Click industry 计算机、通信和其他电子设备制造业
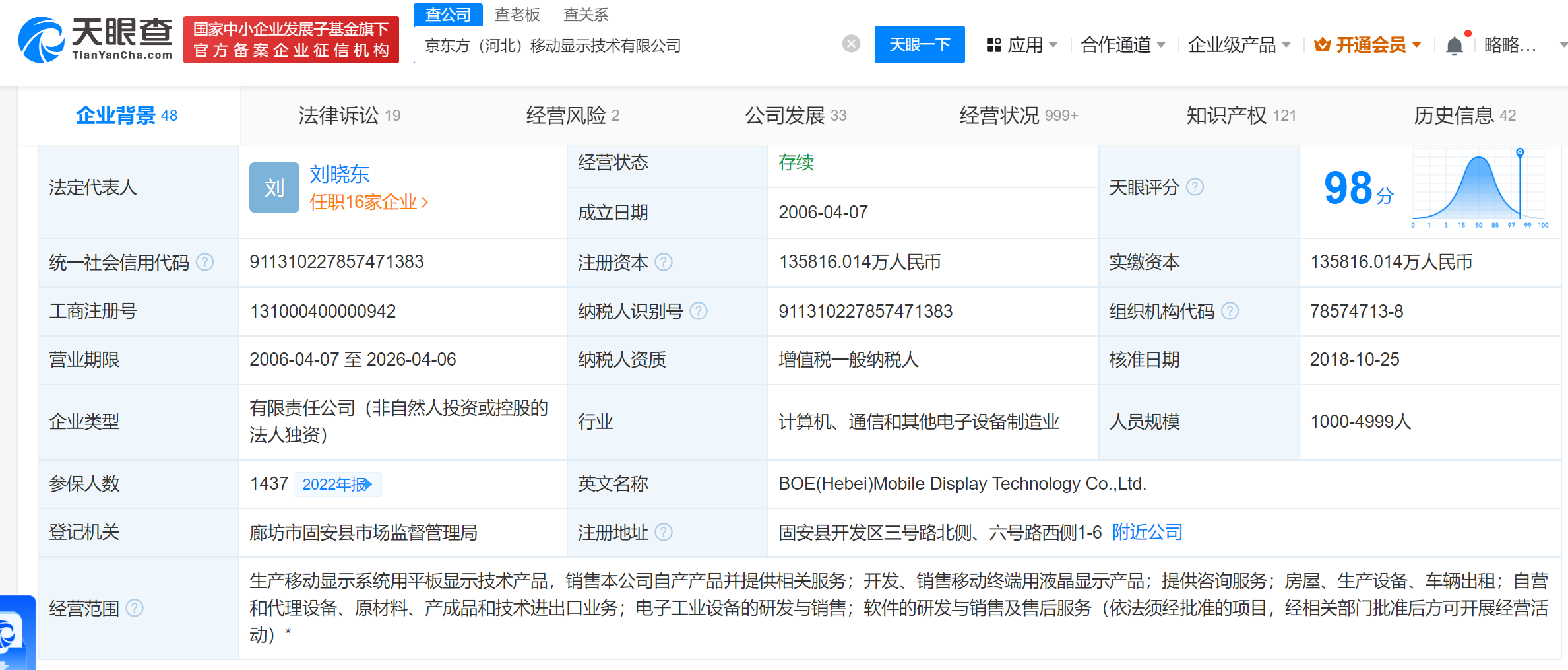This screenshot has width=1568, height=670. pyautogui.click(x=919, y=422)
